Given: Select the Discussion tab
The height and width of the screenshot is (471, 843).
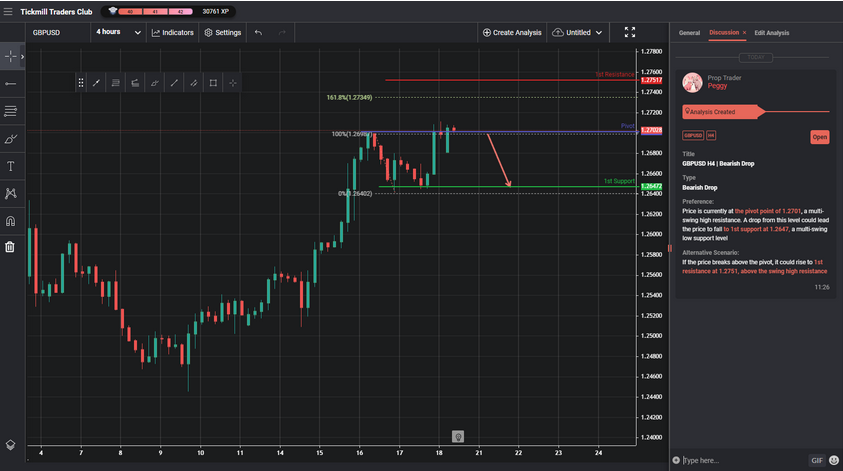Looking at the screenshot, I should pyautogui.click(x=724, y=33).
